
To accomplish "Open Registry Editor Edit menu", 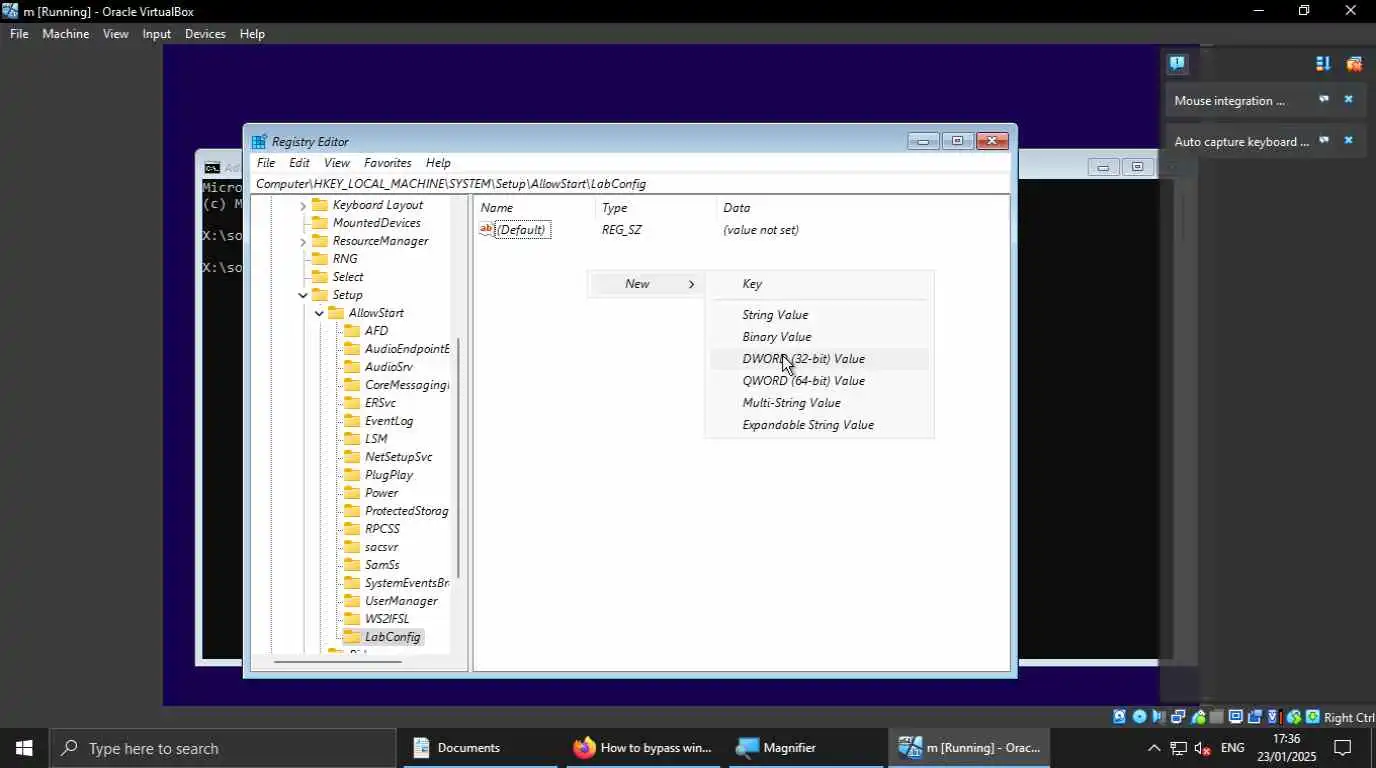I will pos(299,163).
